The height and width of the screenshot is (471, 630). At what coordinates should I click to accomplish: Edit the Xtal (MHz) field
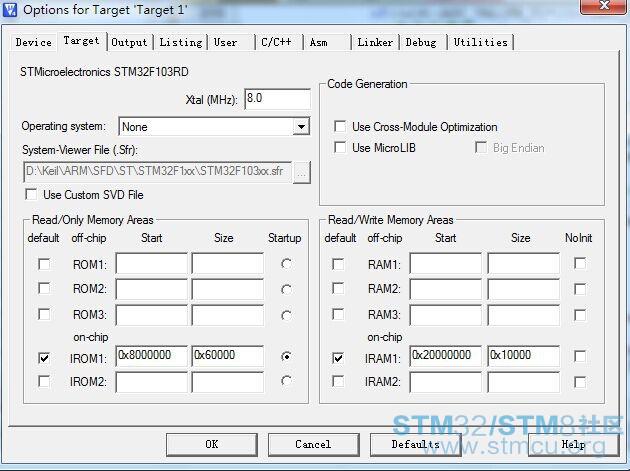(277, 98)
